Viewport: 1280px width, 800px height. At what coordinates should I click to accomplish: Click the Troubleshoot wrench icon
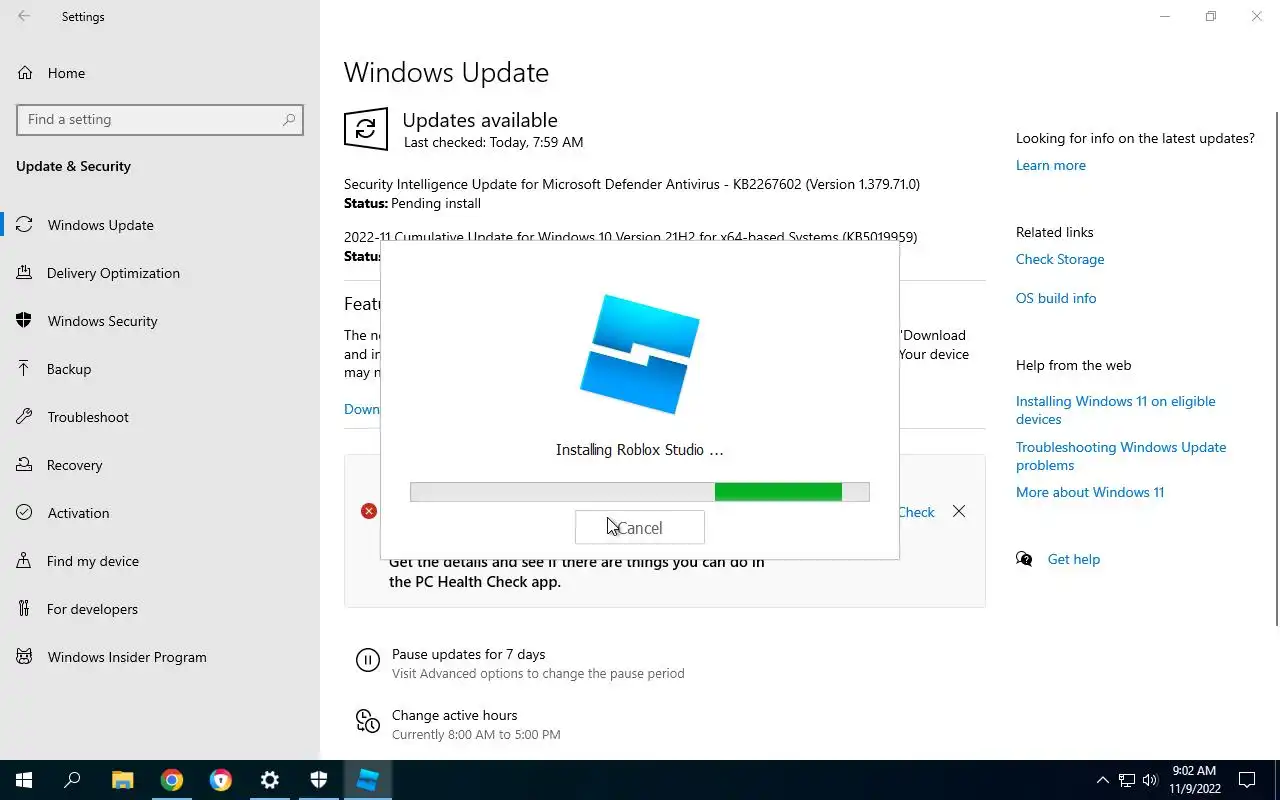pos(25,417)
